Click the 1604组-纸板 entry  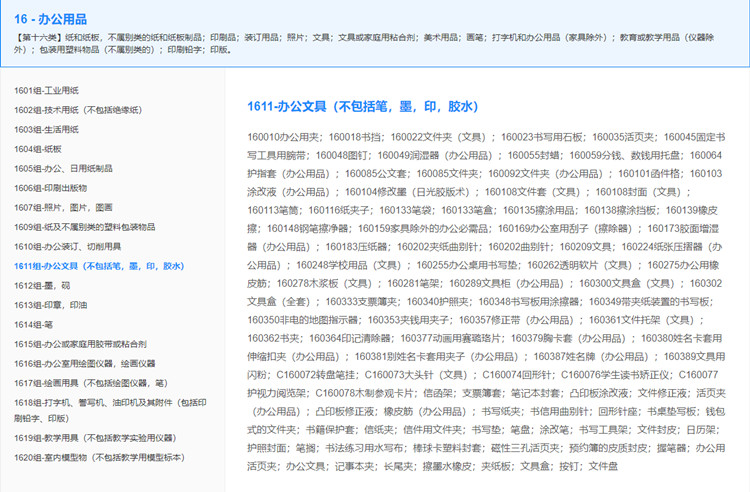point(38,149)
